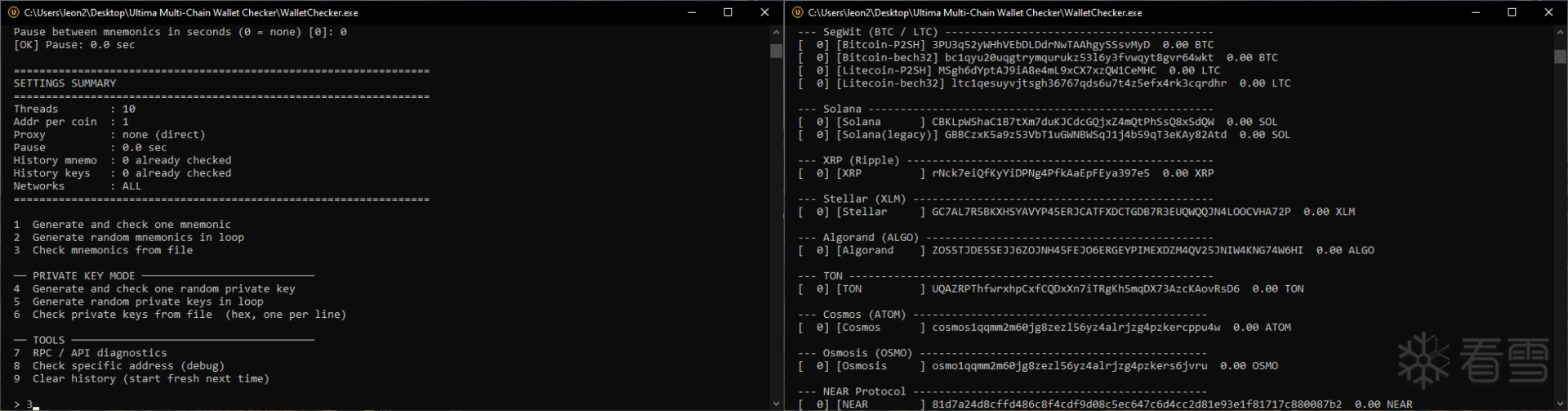1568x411 pixels.
Task: Click the Cosmos address starting with cosmos1qqmm
Action: pyautogui.click(x=1076, y=328)
